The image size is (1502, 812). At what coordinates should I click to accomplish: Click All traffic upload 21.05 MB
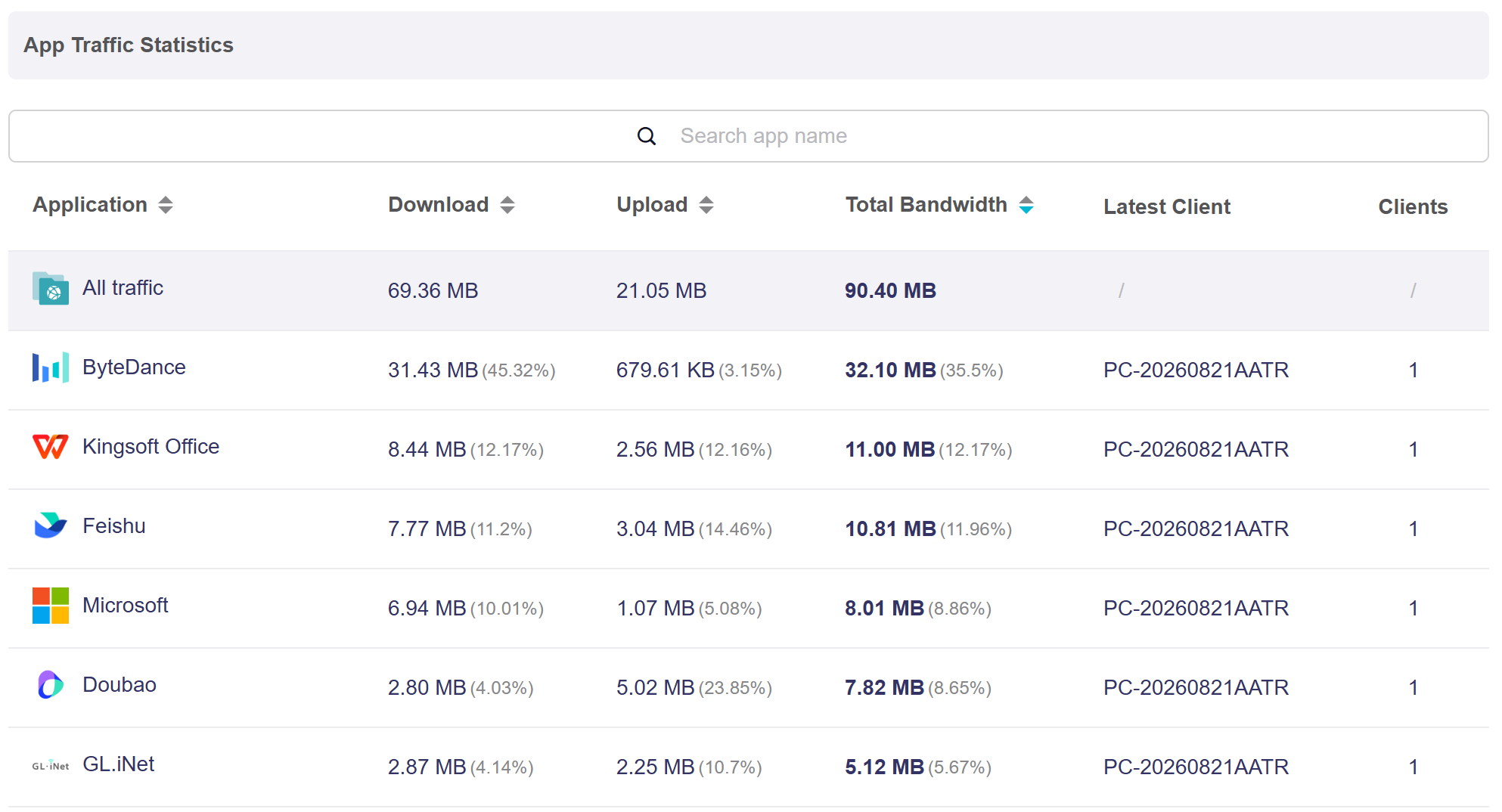tap(662, 291)
